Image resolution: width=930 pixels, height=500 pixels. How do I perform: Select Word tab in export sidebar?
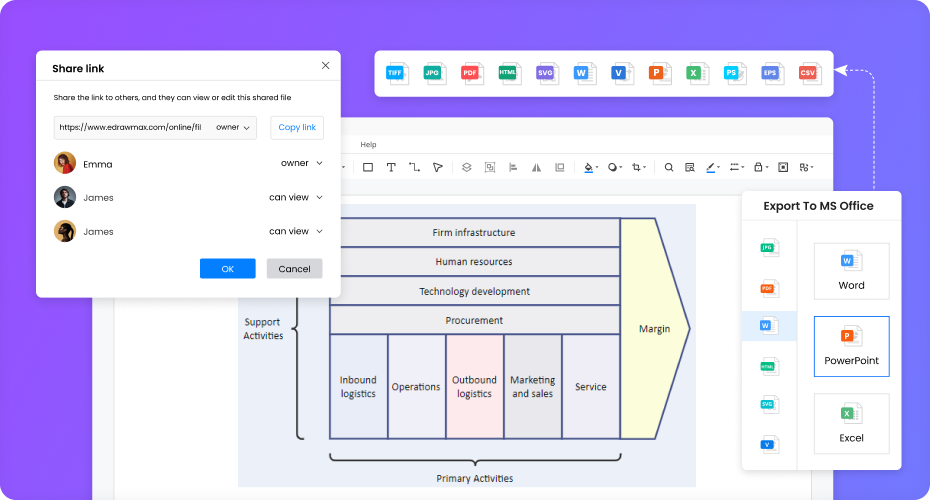[768, 326]
